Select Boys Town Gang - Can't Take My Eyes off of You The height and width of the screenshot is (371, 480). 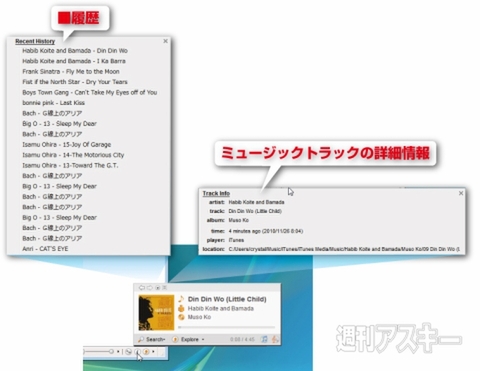(90, 92)
